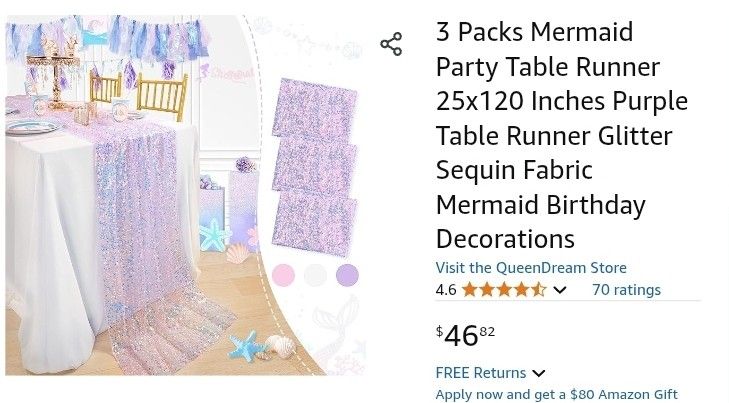Expand the FREE Returns chevron

538,373
